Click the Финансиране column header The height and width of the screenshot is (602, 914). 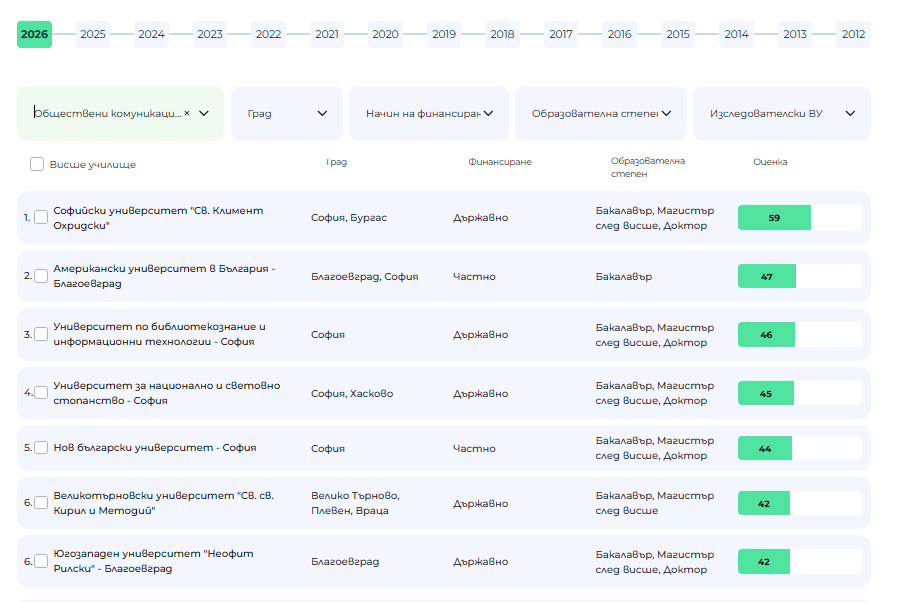click(500, 162)
